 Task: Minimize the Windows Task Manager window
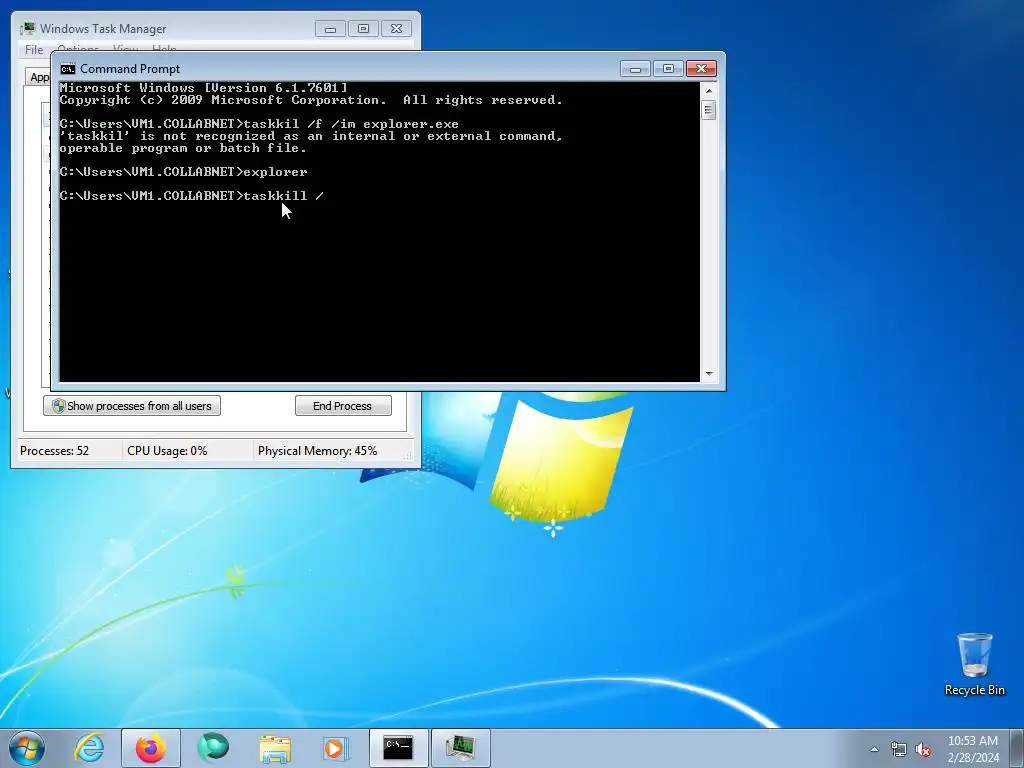pos(330,29)
